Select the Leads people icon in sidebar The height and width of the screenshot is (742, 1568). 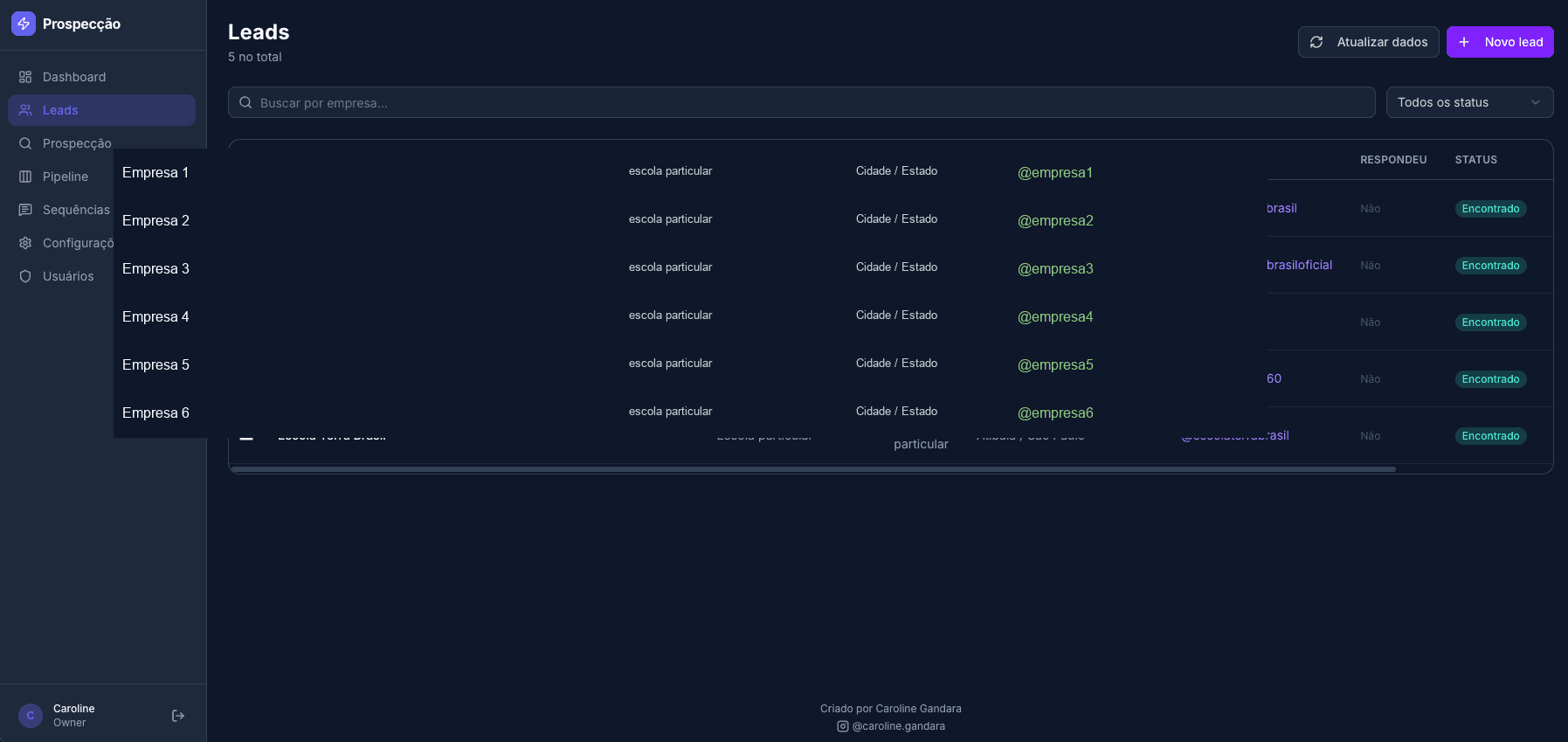25,110
